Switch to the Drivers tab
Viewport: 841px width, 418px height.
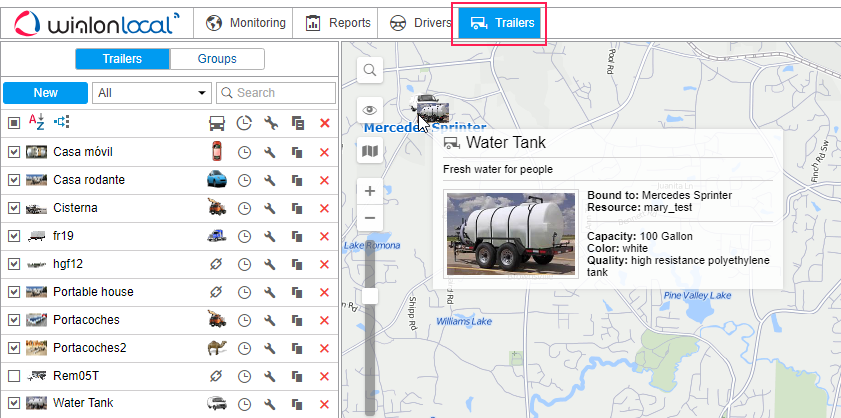[x=420, y=23]
